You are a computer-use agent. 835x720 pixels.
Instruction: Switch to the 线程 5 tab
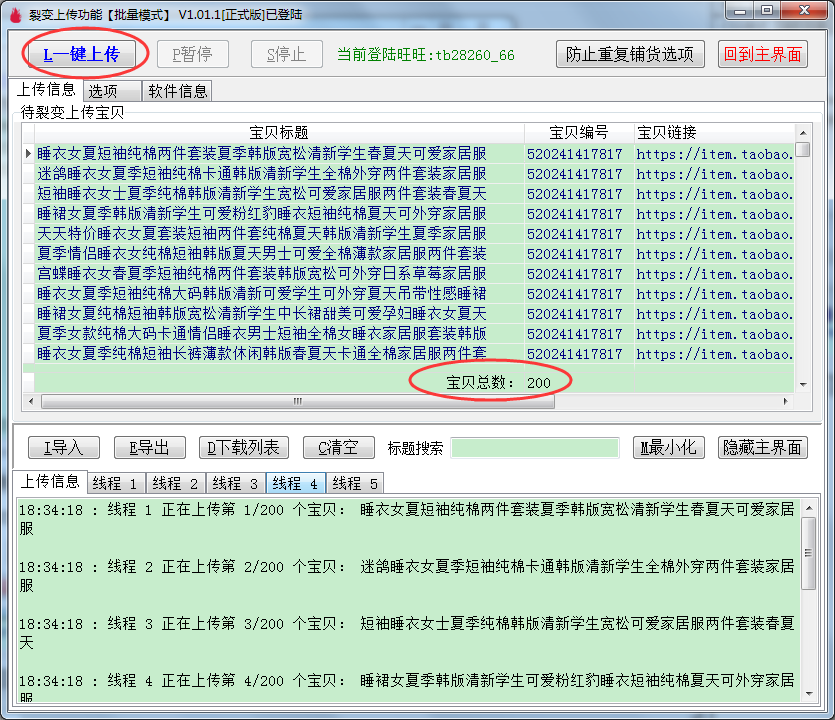[x=355, y=482]
